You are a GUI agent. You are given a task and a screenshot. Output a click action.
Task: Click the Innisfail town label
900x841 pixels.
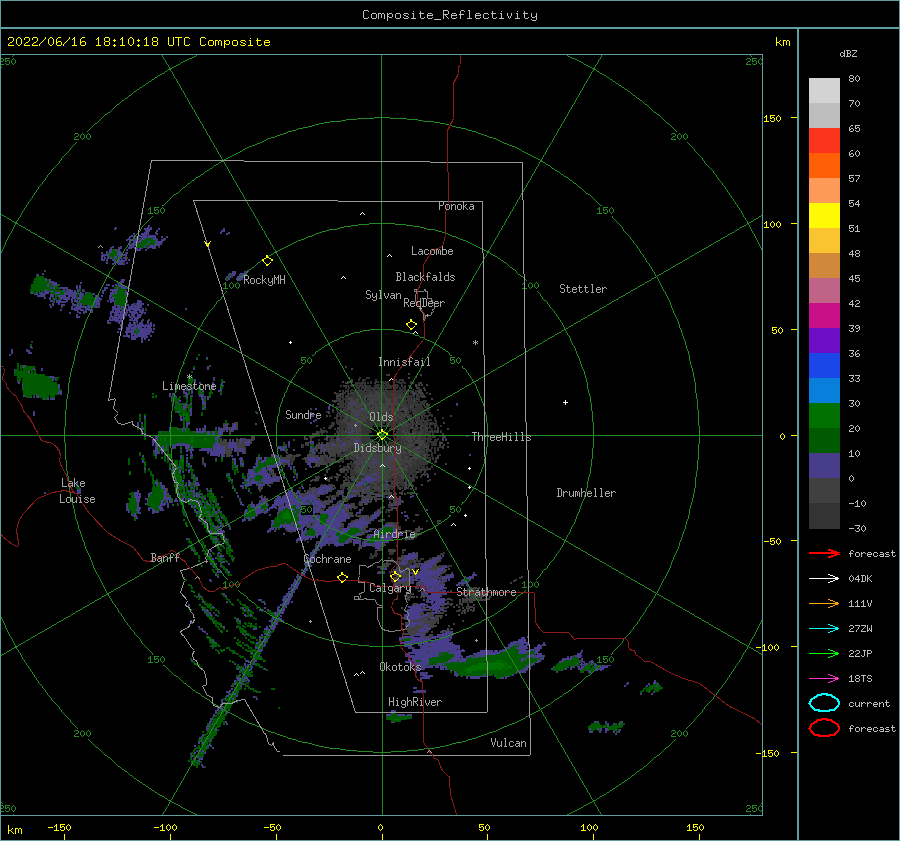[404, 362]
